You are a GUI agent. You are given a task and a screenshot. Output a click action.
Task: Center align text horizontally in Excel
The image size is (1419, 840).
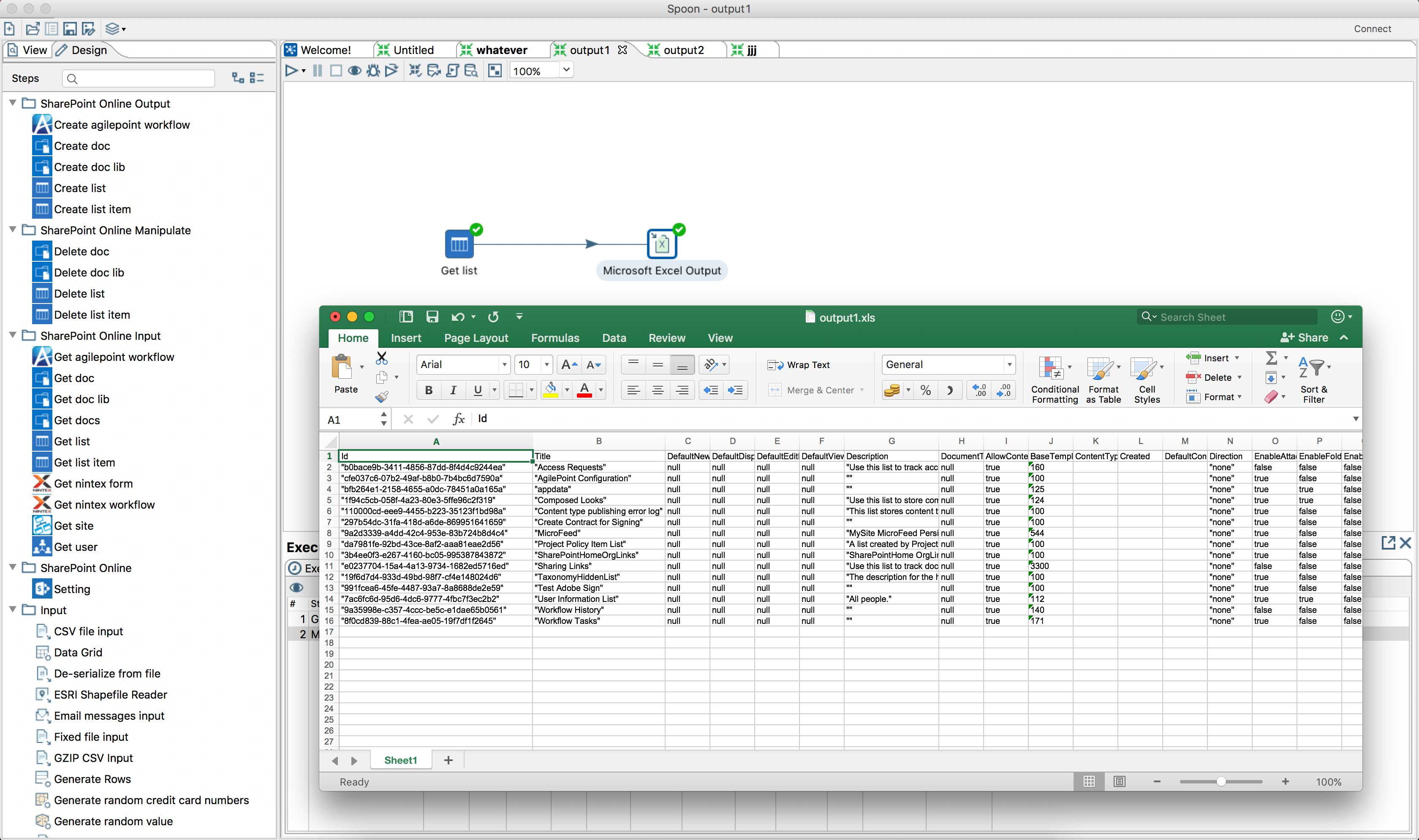coord(658,390)
